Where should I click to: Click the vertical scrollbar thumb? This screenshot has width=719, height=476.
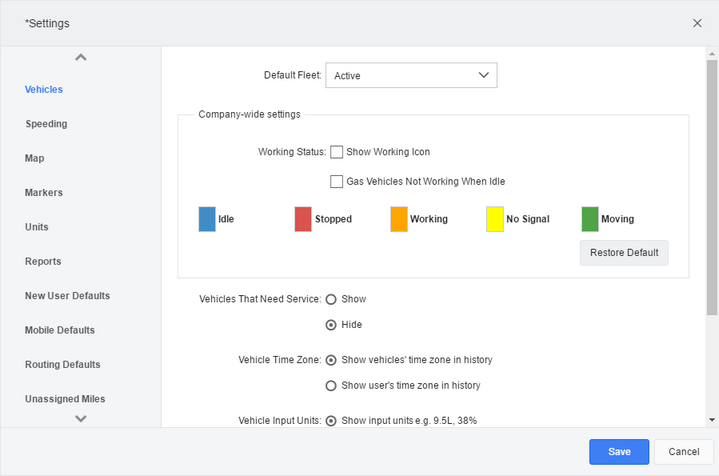712,188
